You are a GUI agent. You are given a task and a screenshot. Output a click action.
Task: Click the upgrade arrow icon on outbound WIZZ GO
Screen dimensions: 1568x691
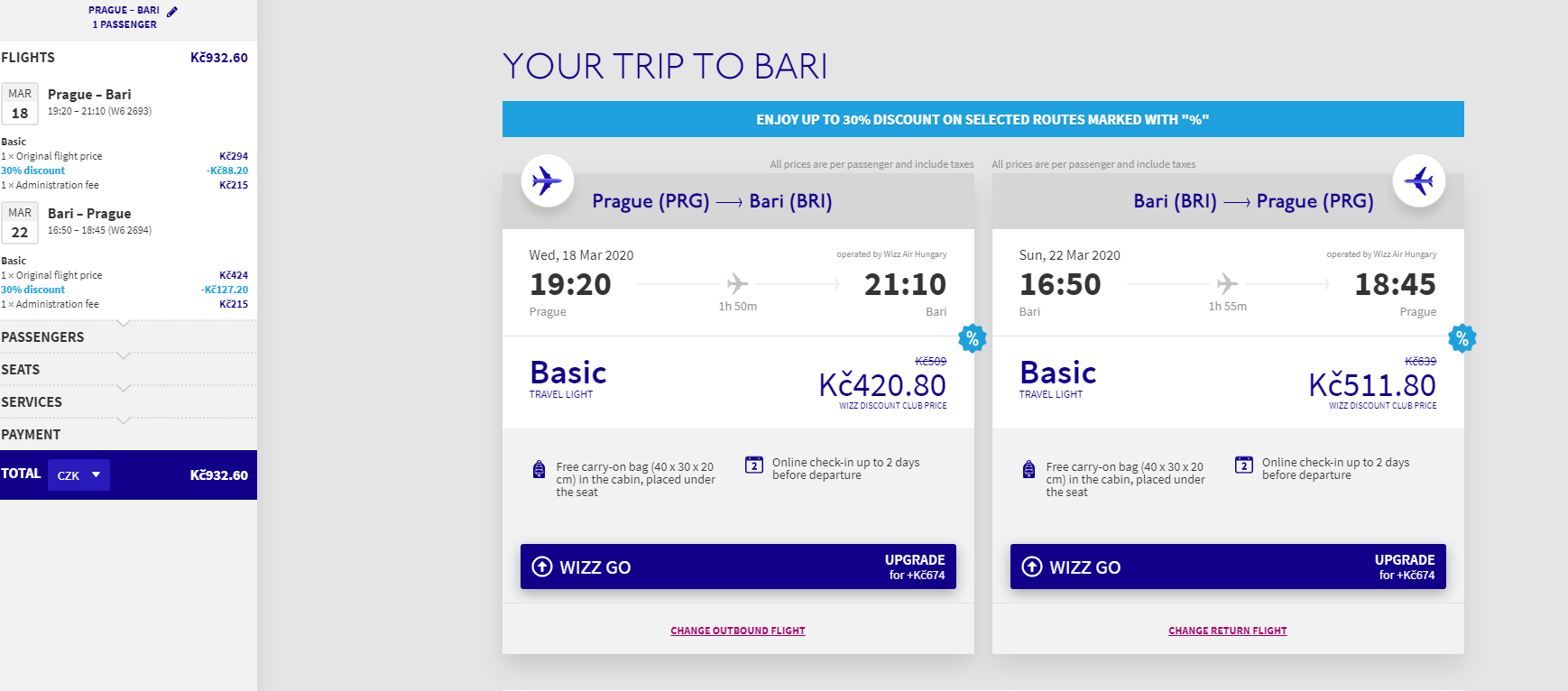point(542,567)
